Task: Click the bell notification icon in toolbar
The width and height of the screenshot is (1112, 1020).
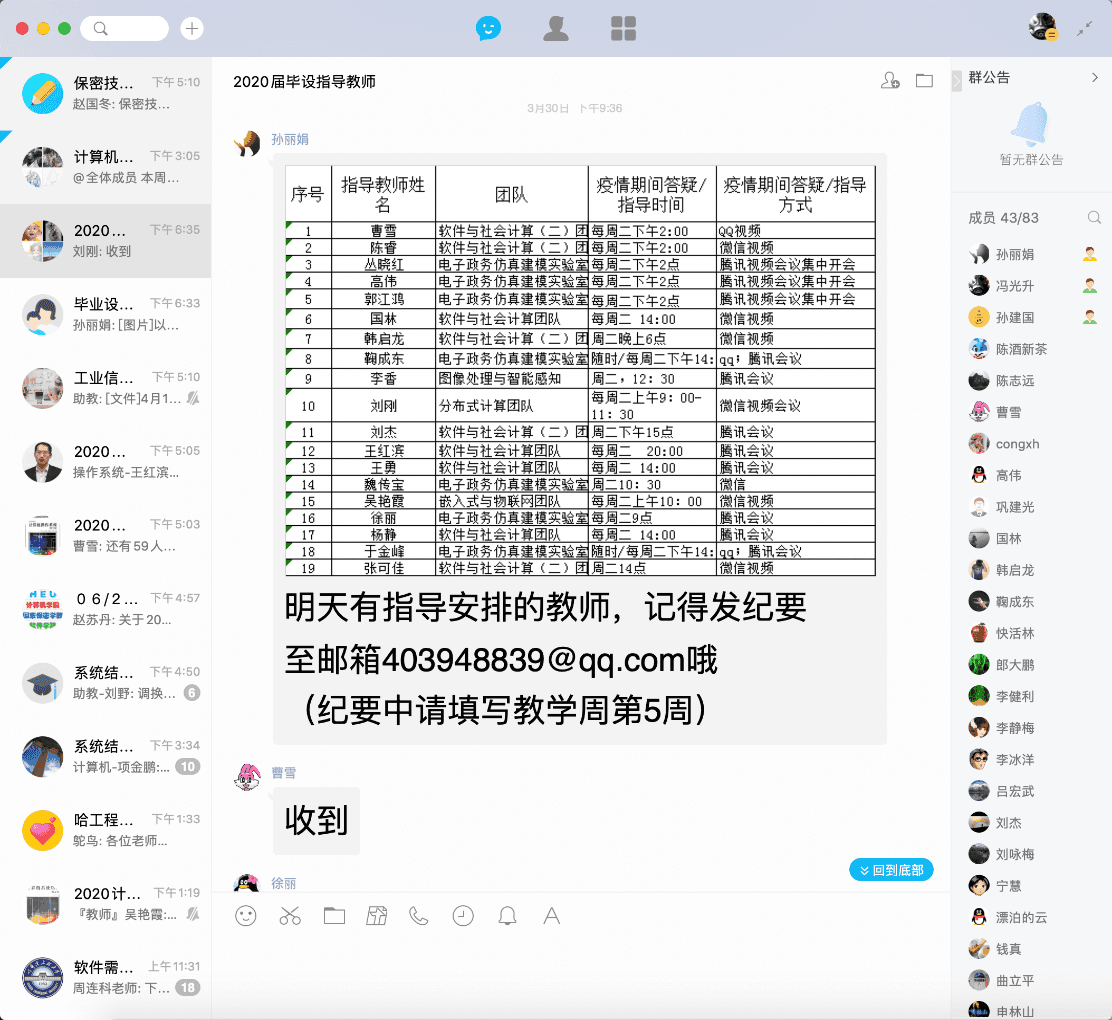Action: (x=507, y=915)
